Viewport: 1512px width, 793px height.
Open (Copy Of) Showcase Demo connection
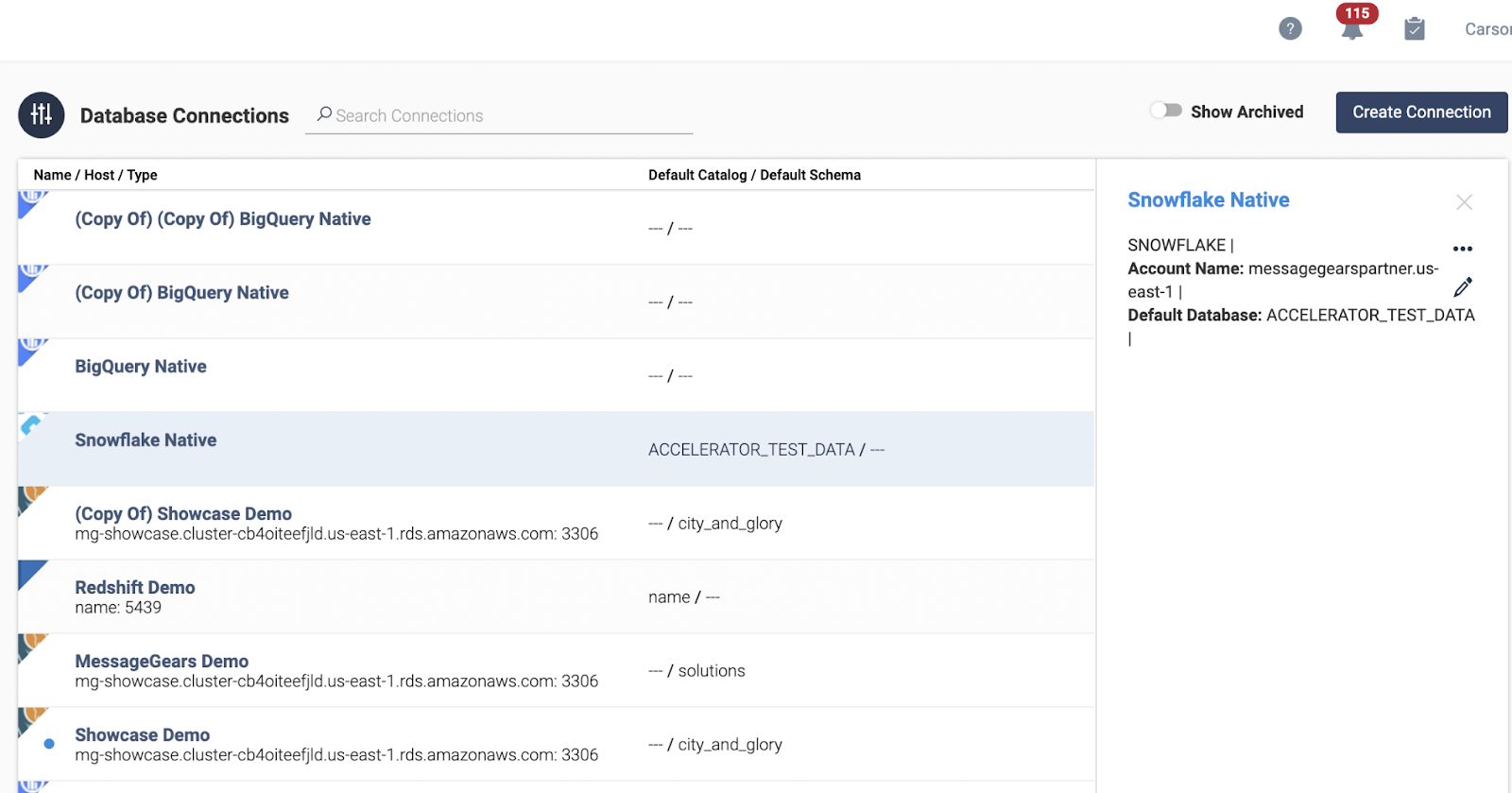pos(183,514)
